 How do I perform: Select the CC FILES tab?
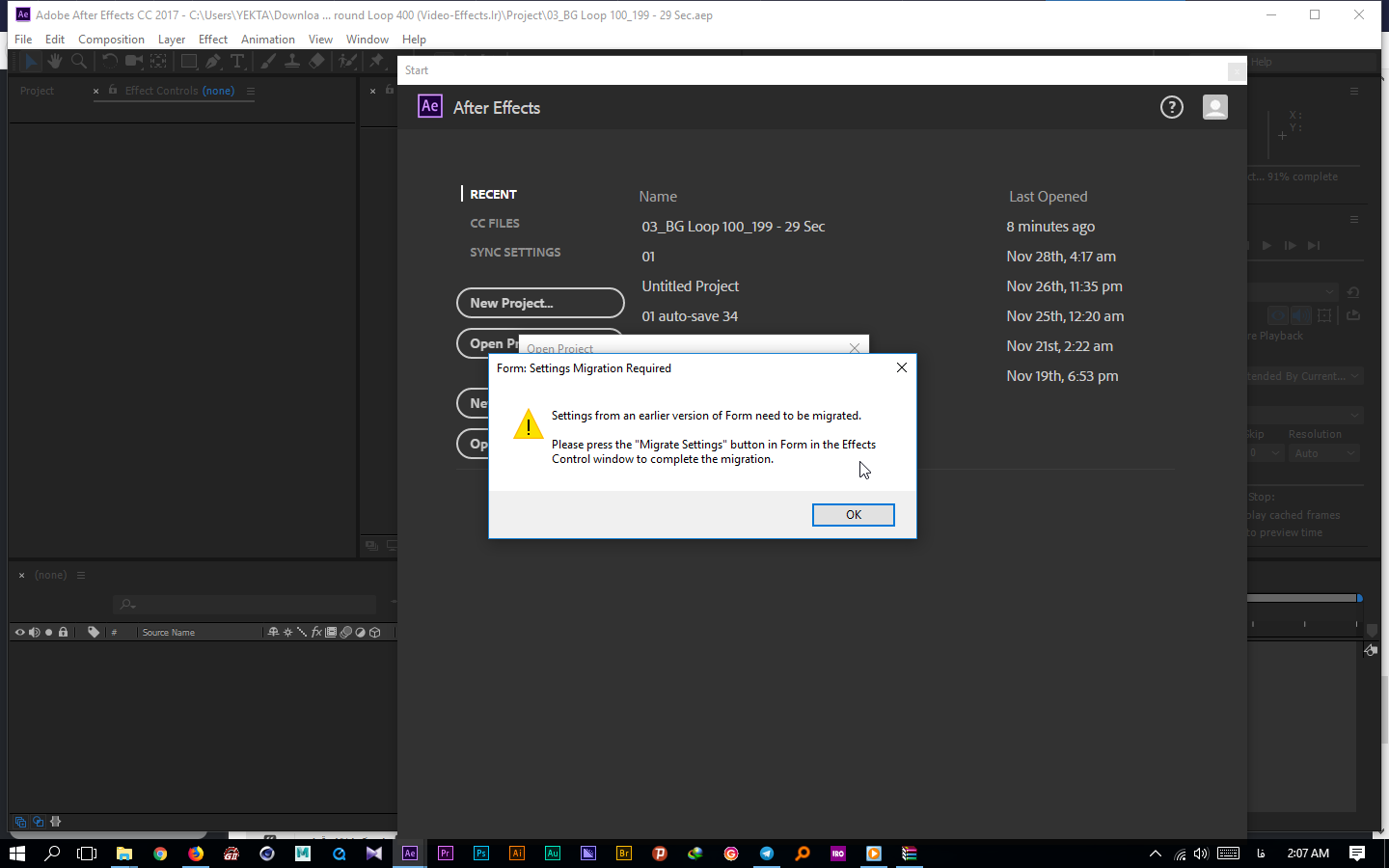point(495,223)
